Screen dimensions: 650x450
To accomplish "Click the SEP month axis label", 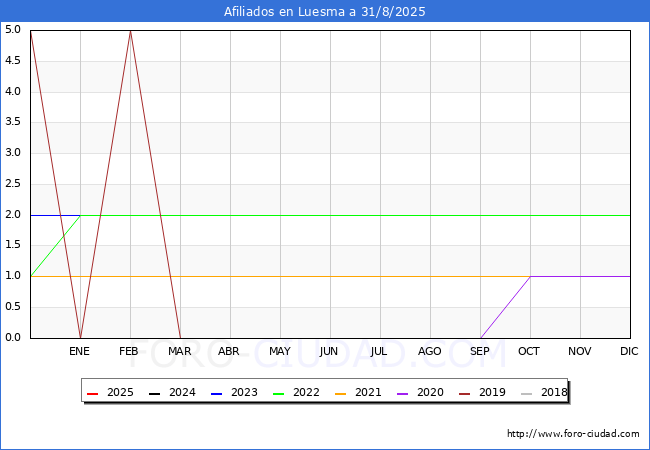I will point(480,351).
